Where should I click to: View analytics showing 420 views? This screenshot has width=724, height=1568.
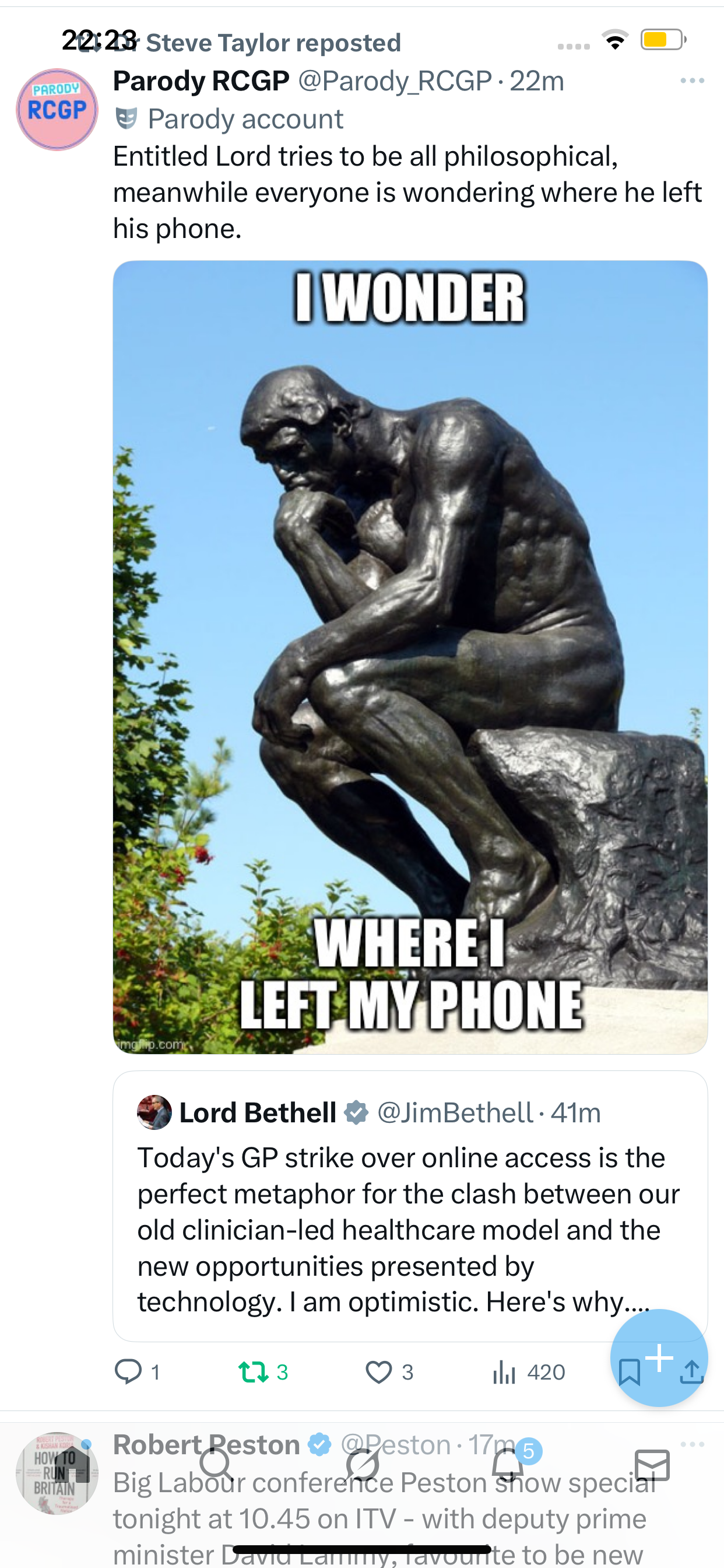click(x=528, y=1372)
